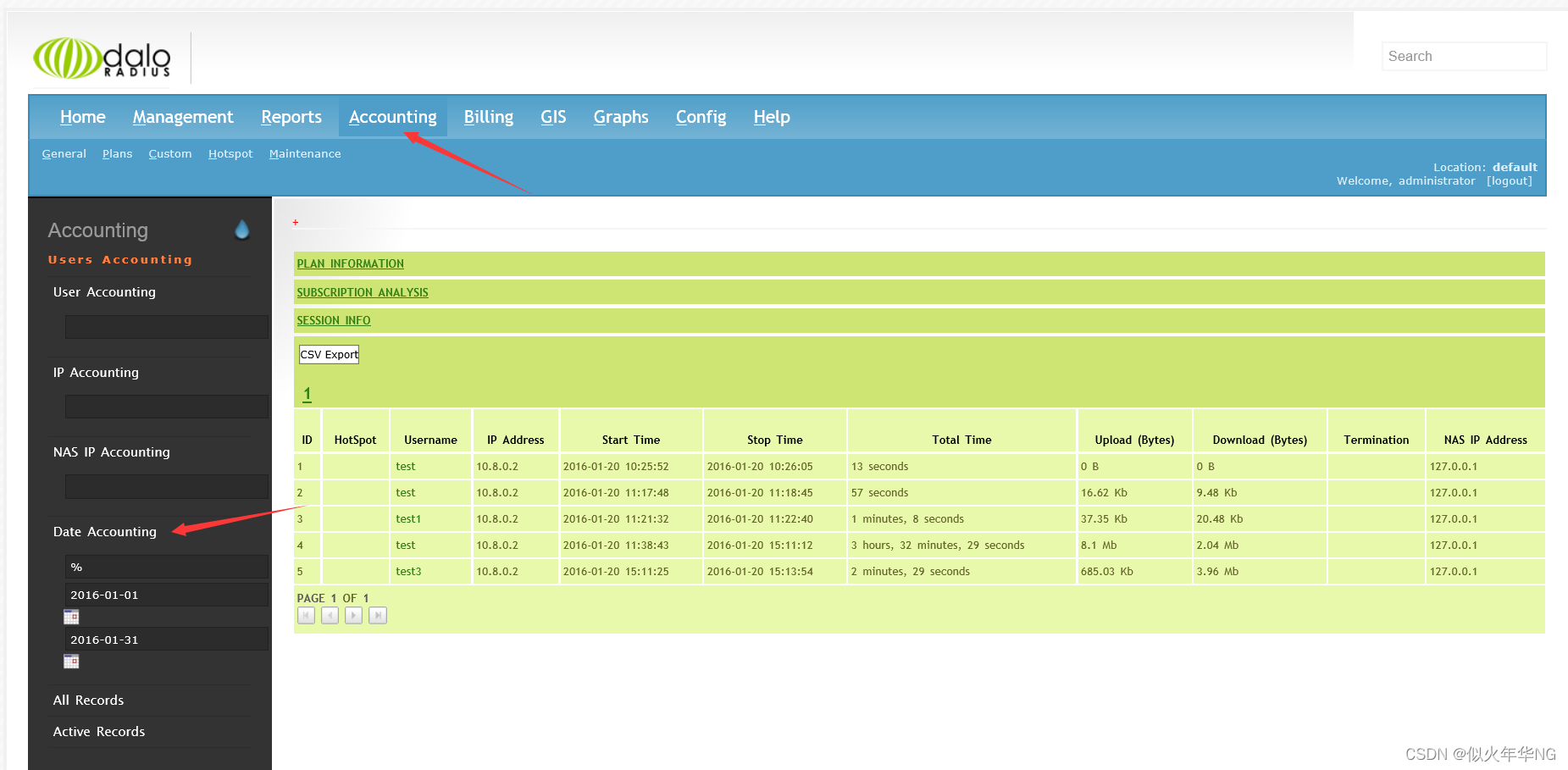Click the daloRADIUS logo
This screenshot has height=770, width=1568.
click(102, 57)
